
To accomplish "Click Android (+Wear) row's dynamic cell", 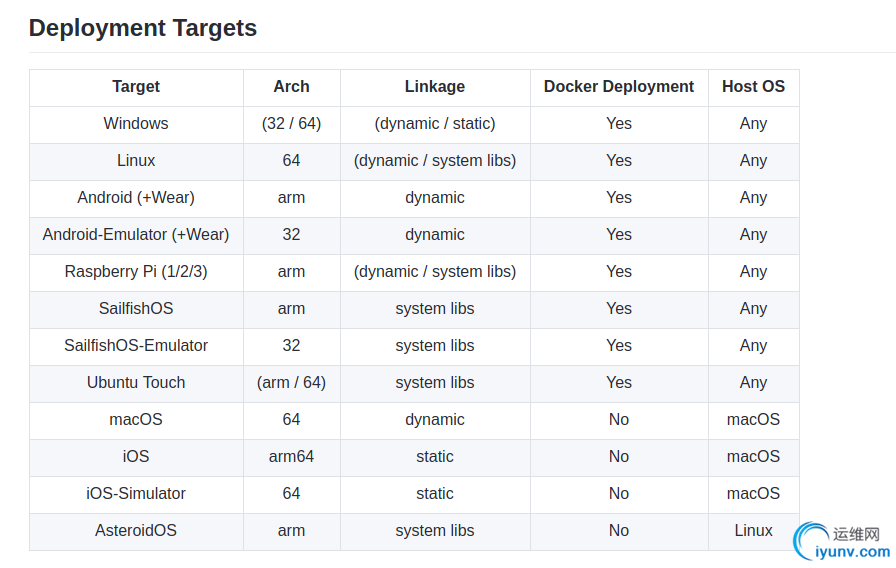I will coord(435,198).
